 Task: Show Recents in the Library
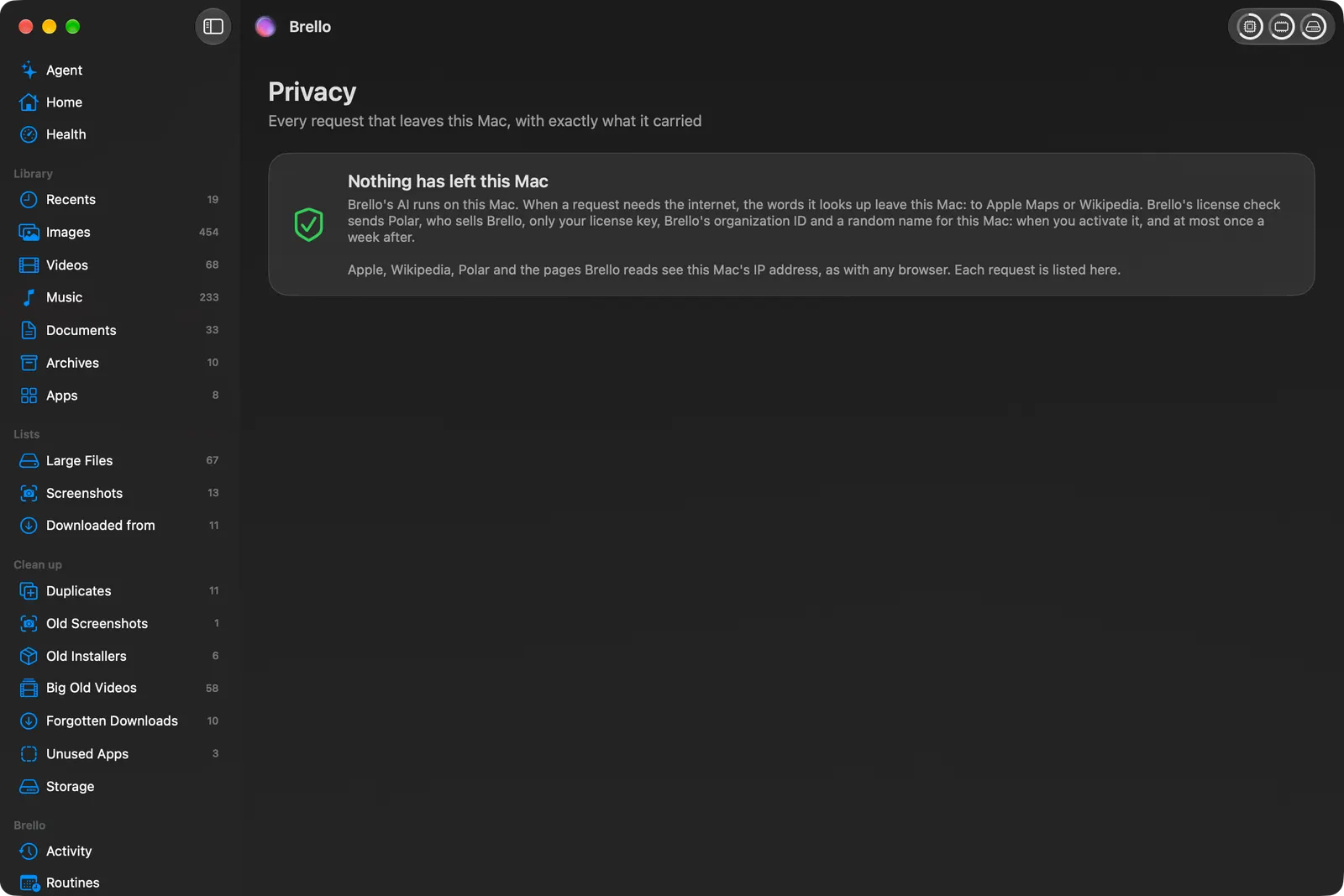point(119,200)
